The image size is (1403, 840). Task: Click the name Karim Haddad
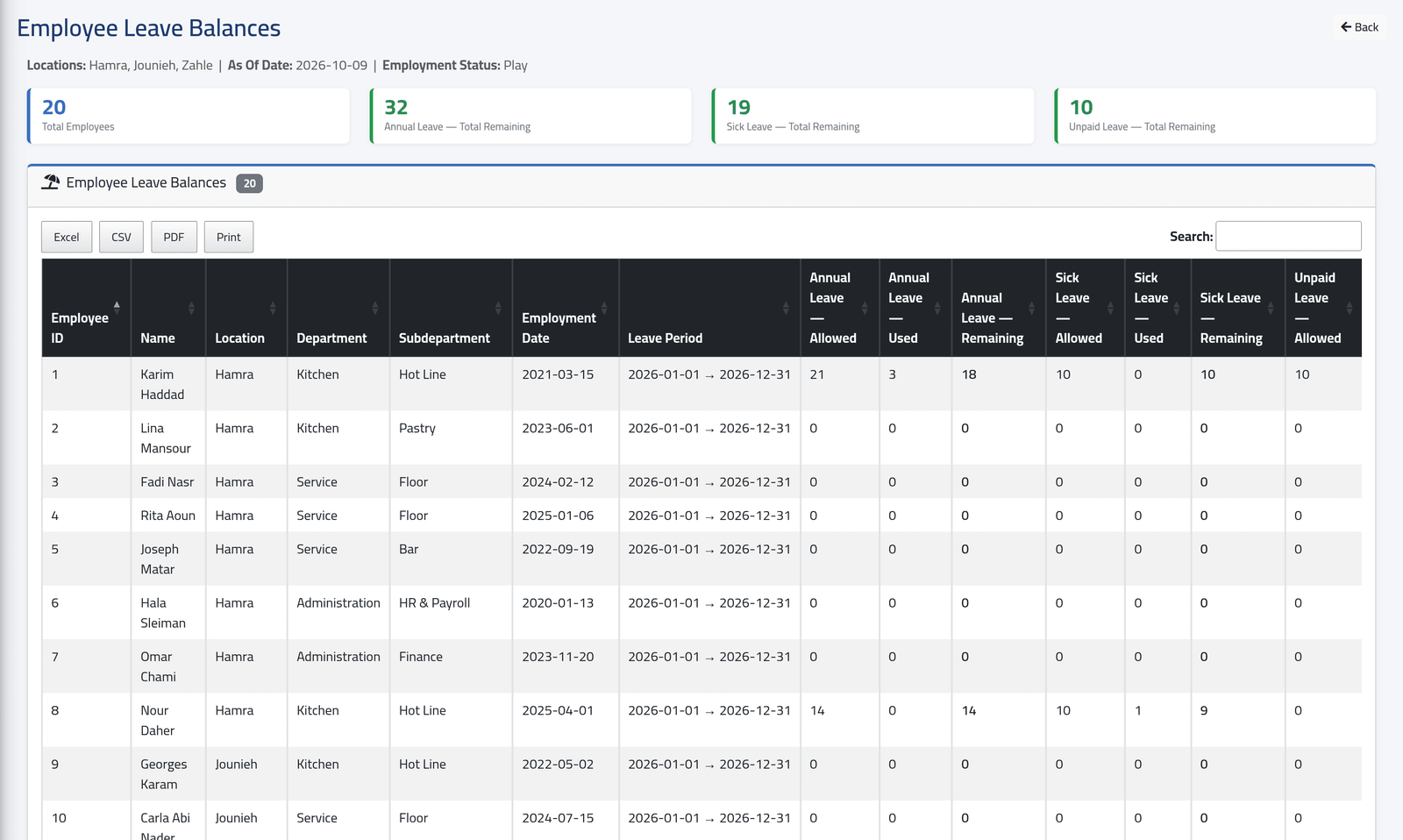coord(162,384)
